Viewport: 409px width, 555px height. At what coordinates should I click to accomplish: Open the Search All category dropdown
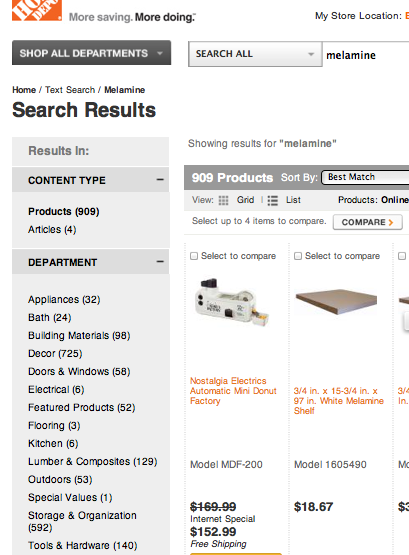coord(255,54)
